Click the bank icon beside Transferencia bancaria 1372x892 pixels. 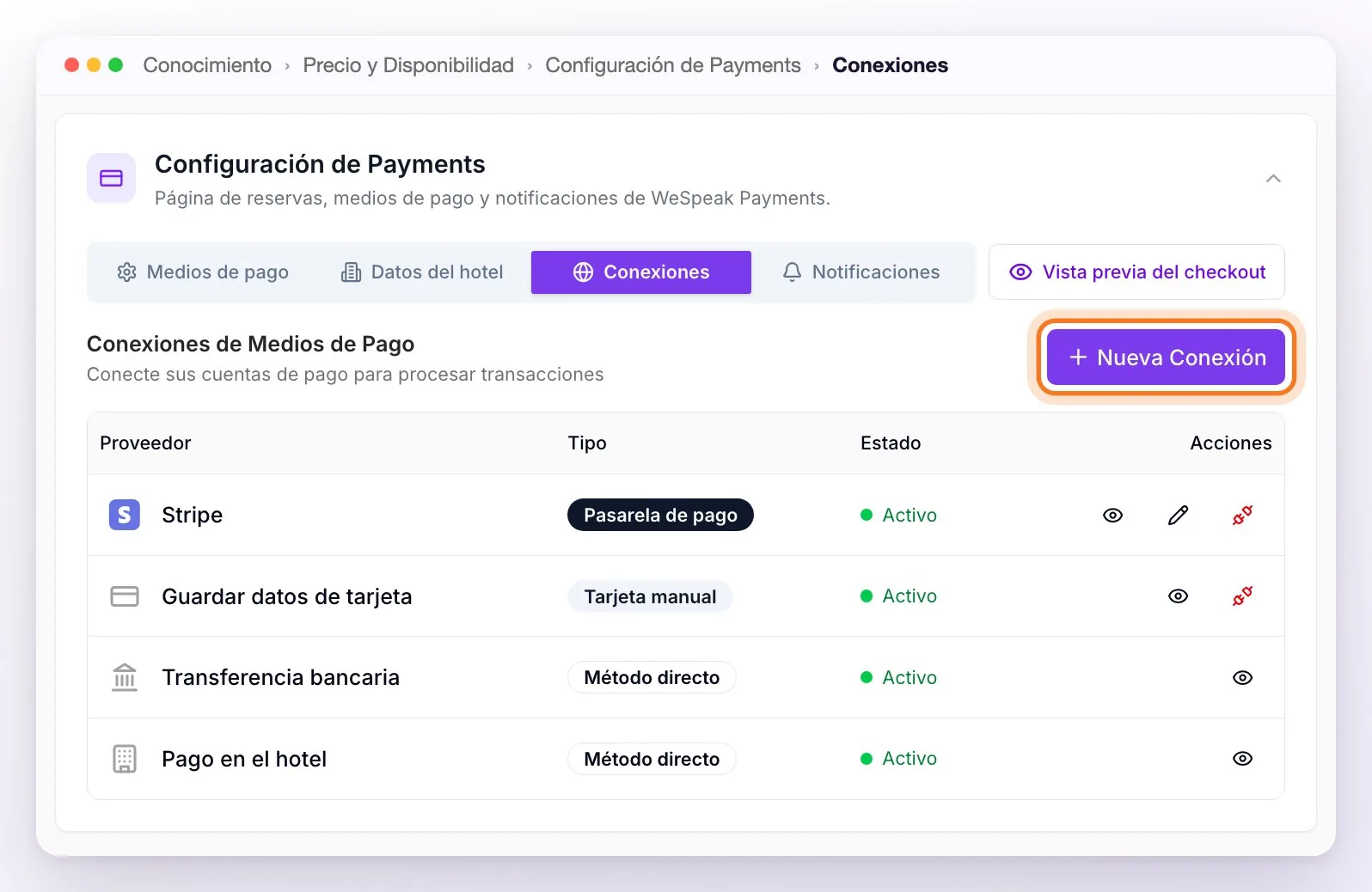click(125, 677)
